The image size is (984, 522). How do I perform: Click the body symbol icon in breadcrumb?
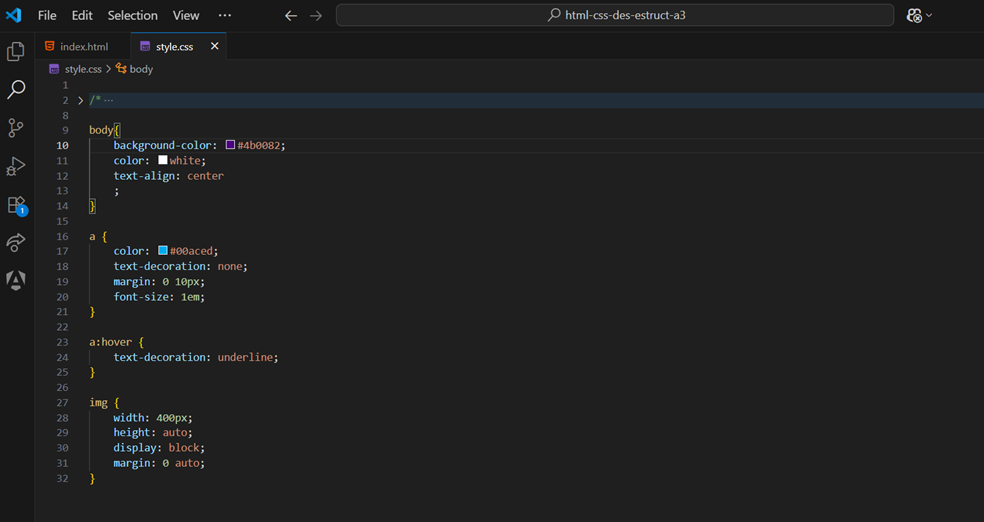coord(121,68)
